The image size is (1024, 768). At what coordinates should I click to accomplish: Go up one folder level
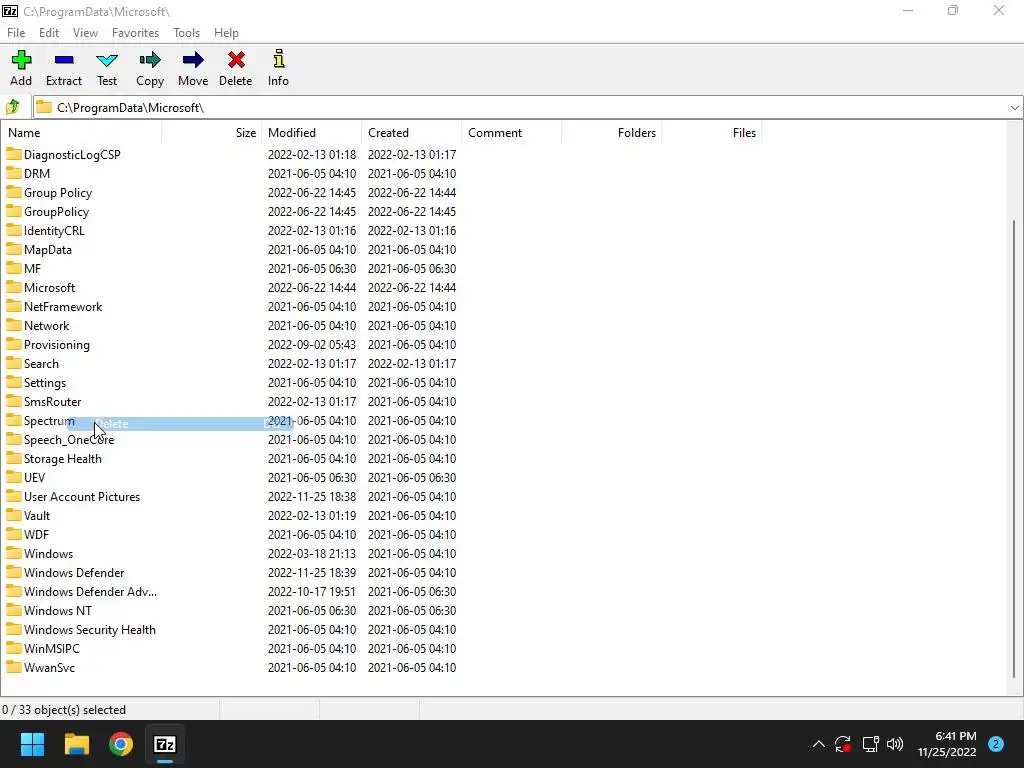[13, 107]
